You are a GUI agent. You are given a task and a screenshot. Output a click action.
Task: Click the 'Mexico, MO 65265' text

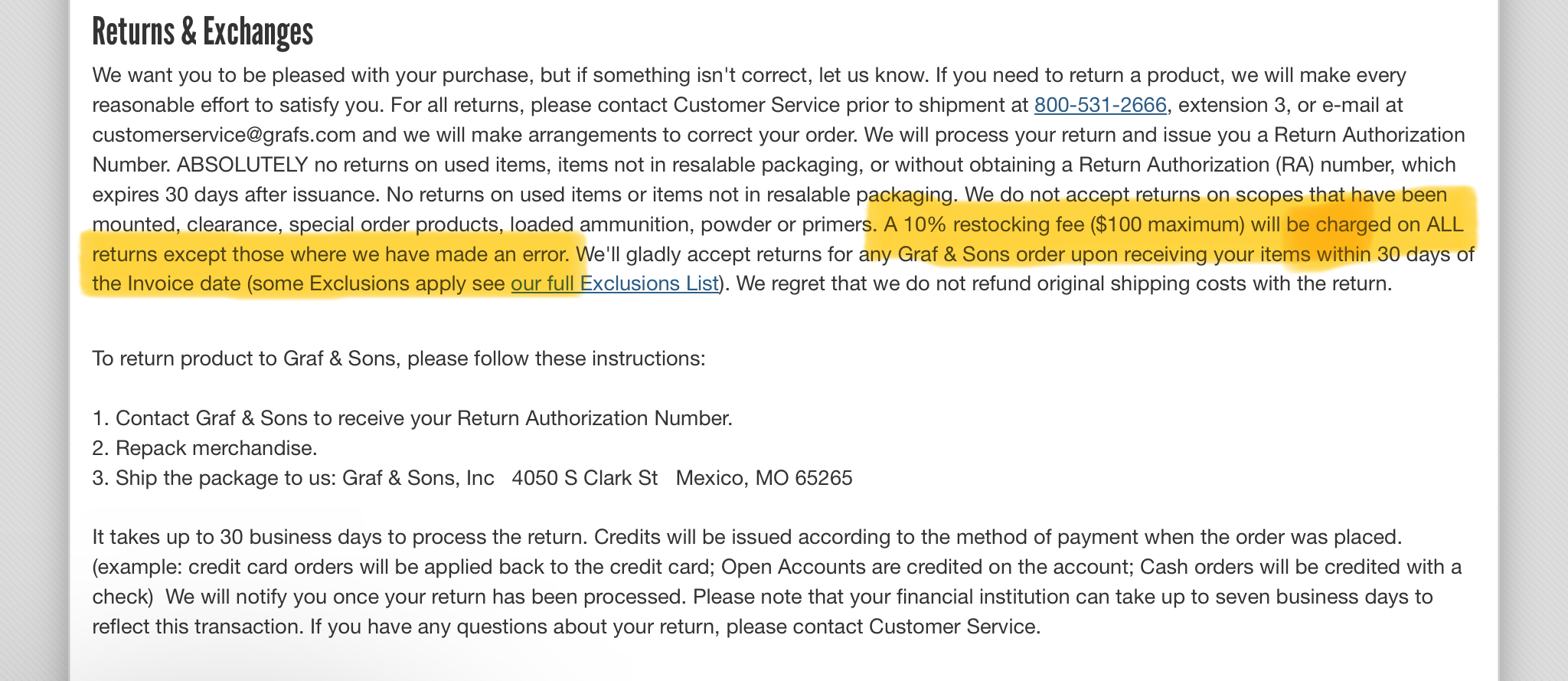click(763, 478)
